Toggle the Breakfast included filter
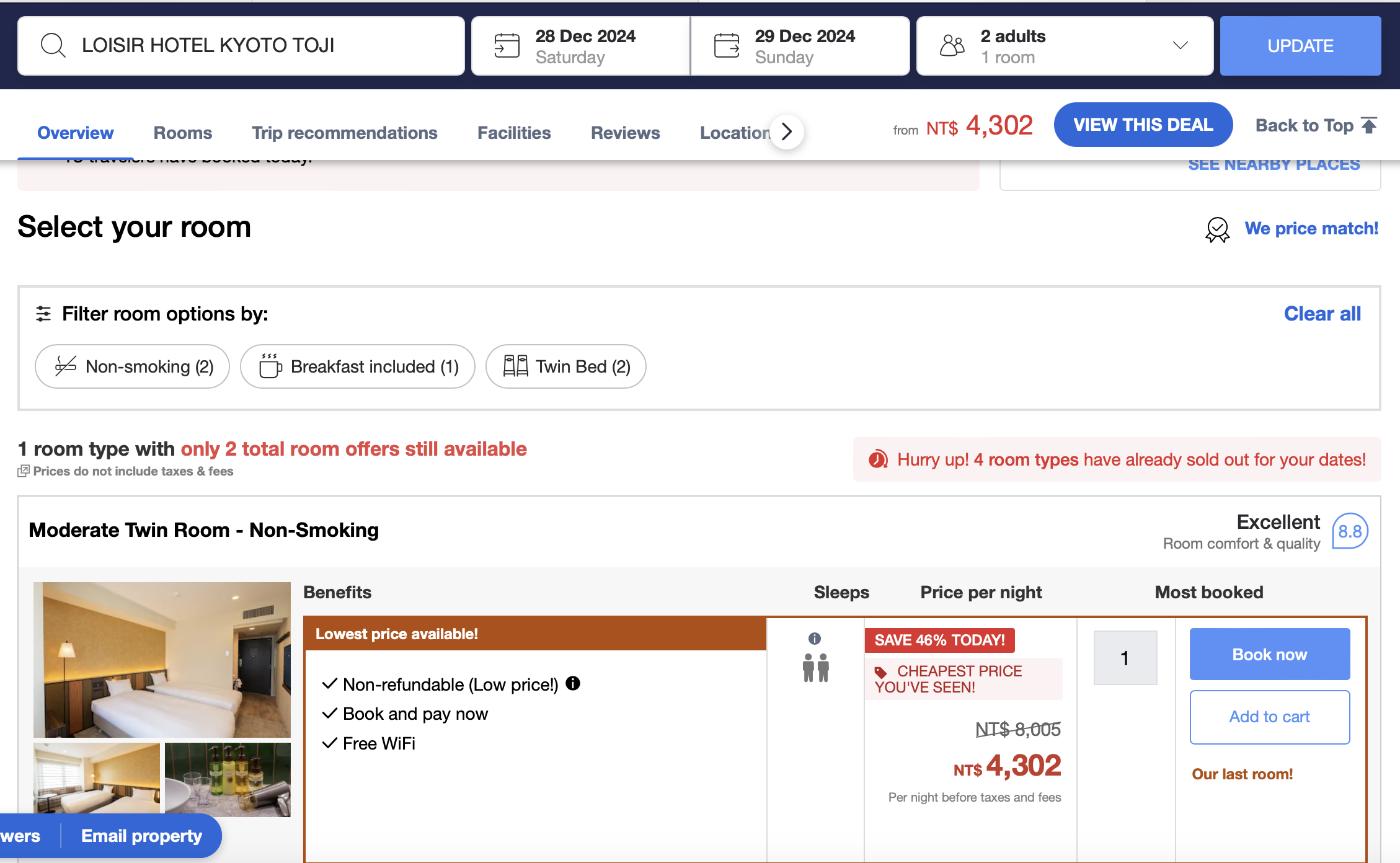Viewport: 1400px width, 863px height. tap(358, 366)
